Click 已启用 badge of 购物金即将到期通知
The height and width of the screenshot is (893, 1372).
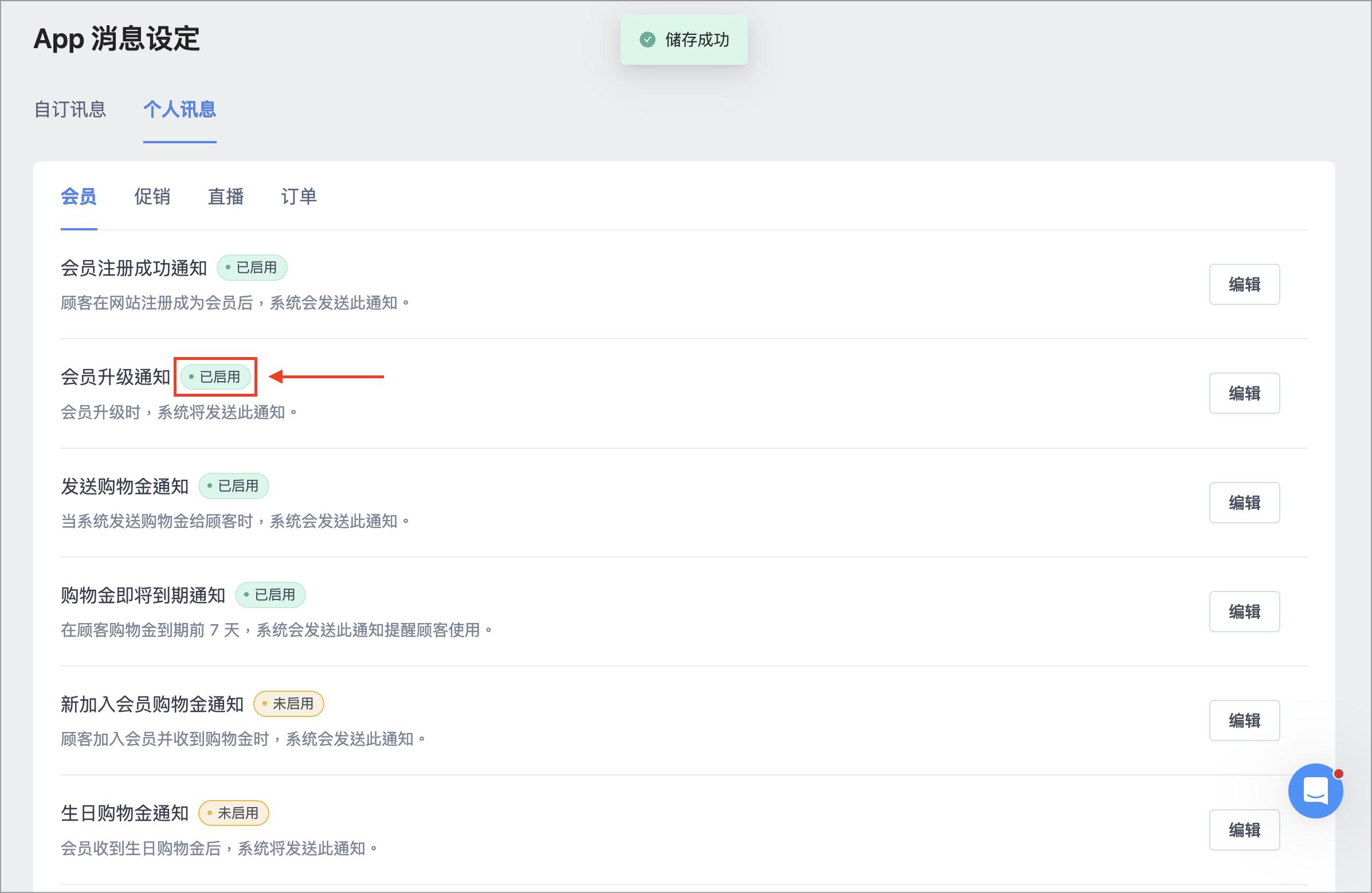coord(271,595)
